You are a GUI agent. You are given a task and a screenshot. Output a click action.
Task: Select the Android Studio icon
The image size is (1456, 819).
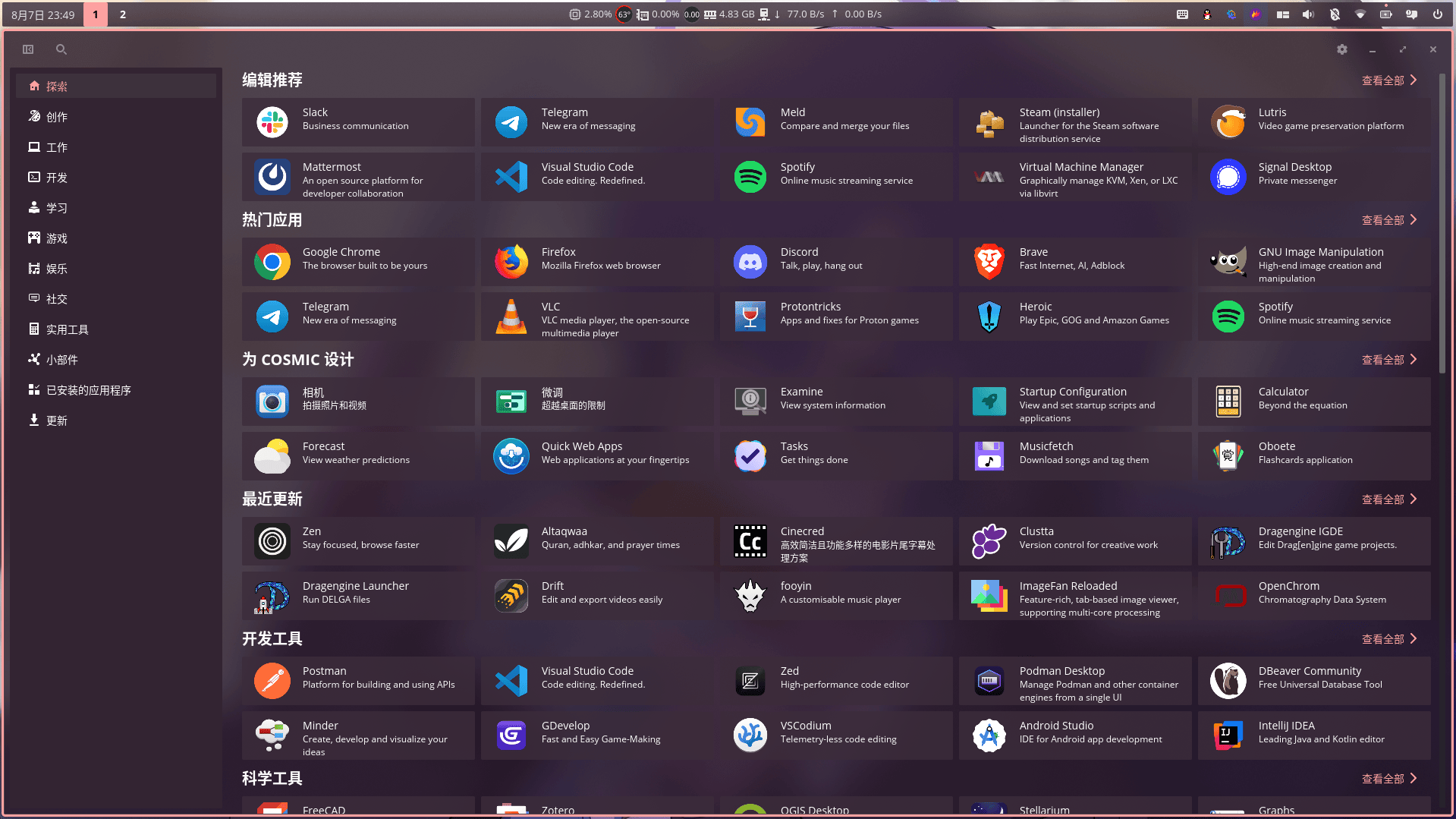[989, 736]
